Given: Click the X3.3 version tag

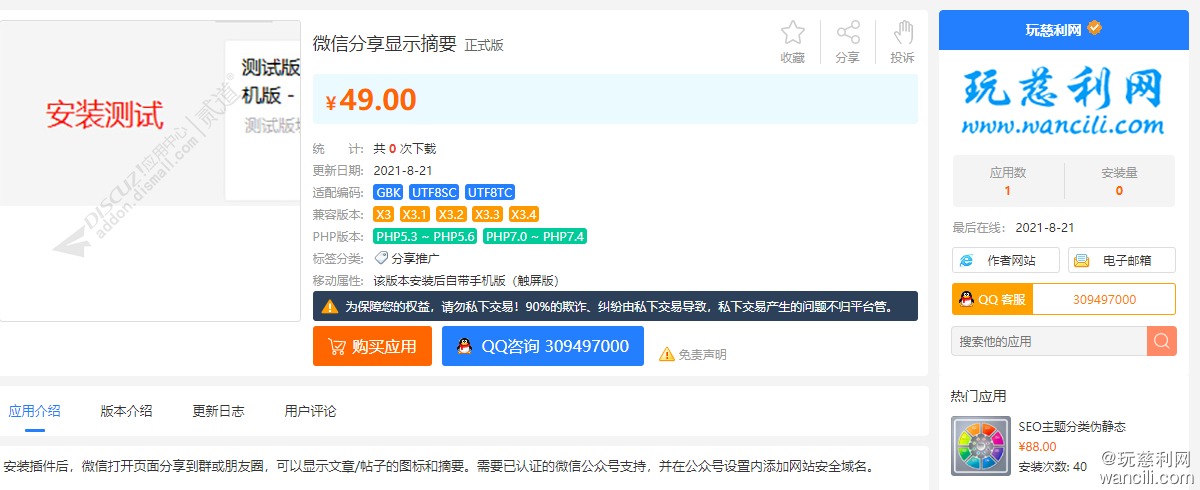Looking at the screenshot, I should (x=487, y=214).
